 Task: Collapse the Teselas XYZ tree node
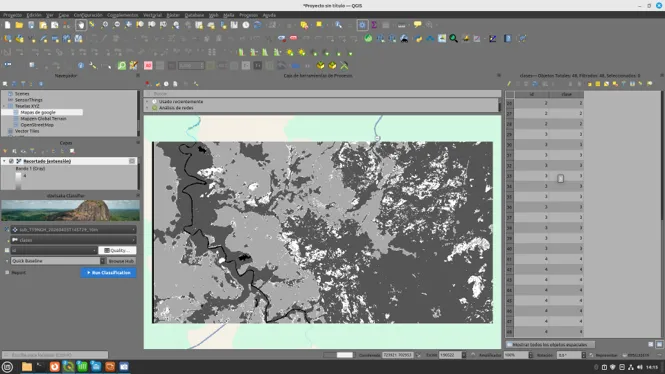[x=4, y=106]
